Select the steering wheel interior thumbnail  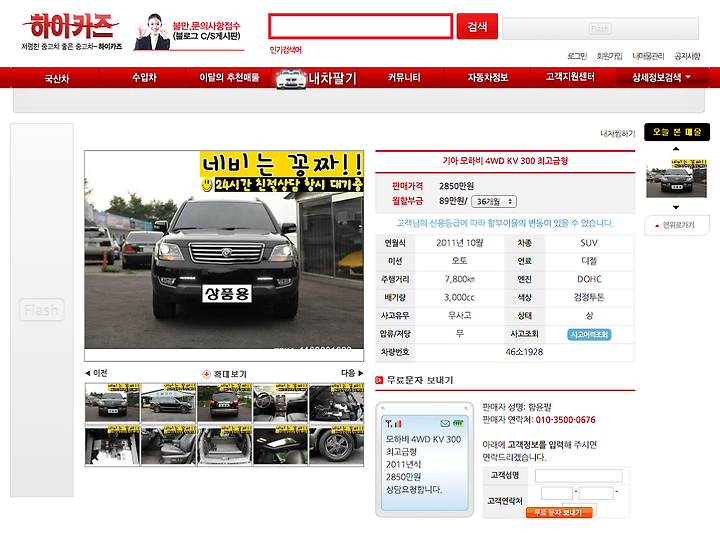281,402
